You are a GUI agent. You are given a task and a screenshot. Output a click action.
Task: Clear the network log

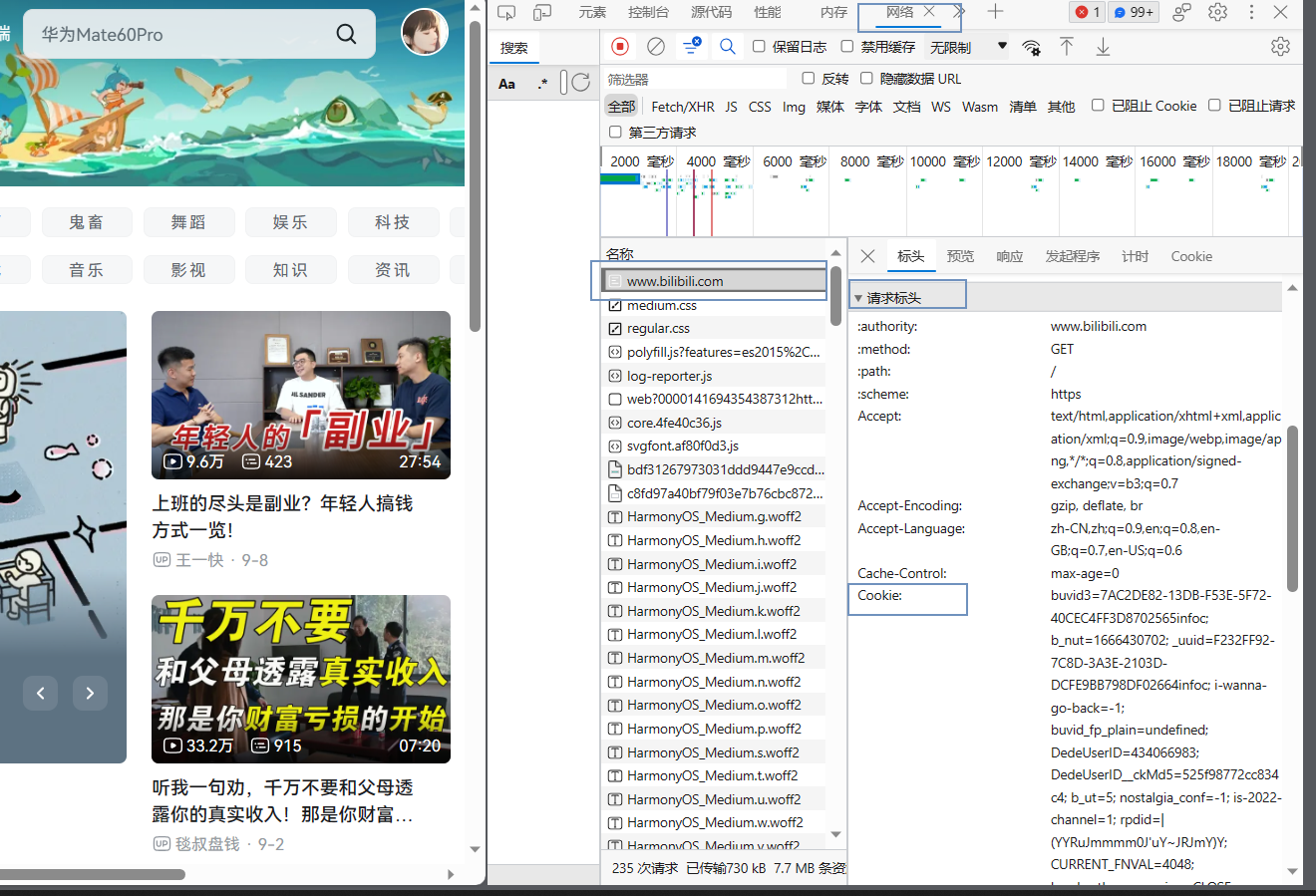655,47
